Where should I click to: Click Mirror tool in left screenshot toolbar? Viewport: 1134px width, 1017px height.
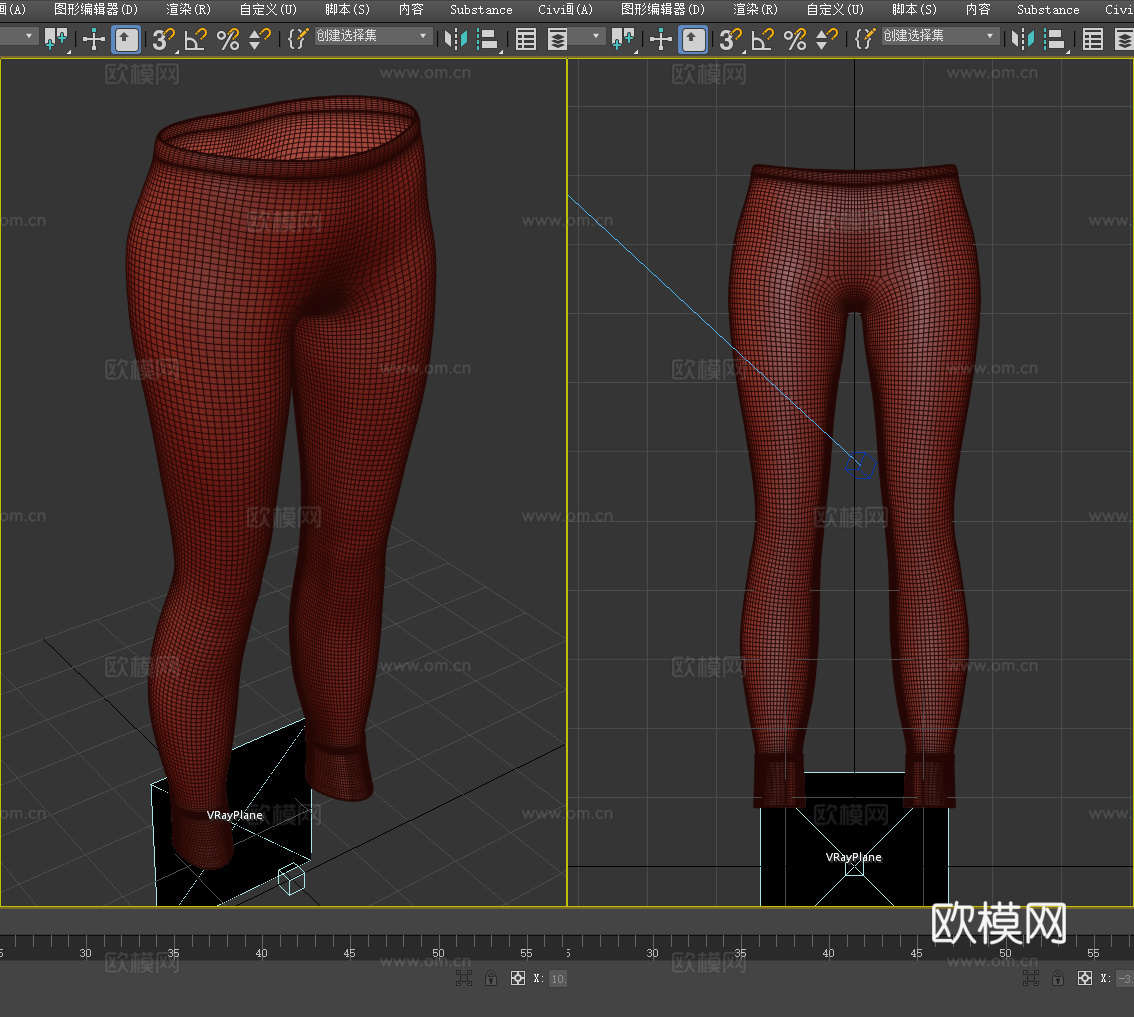tap(455, 39)
